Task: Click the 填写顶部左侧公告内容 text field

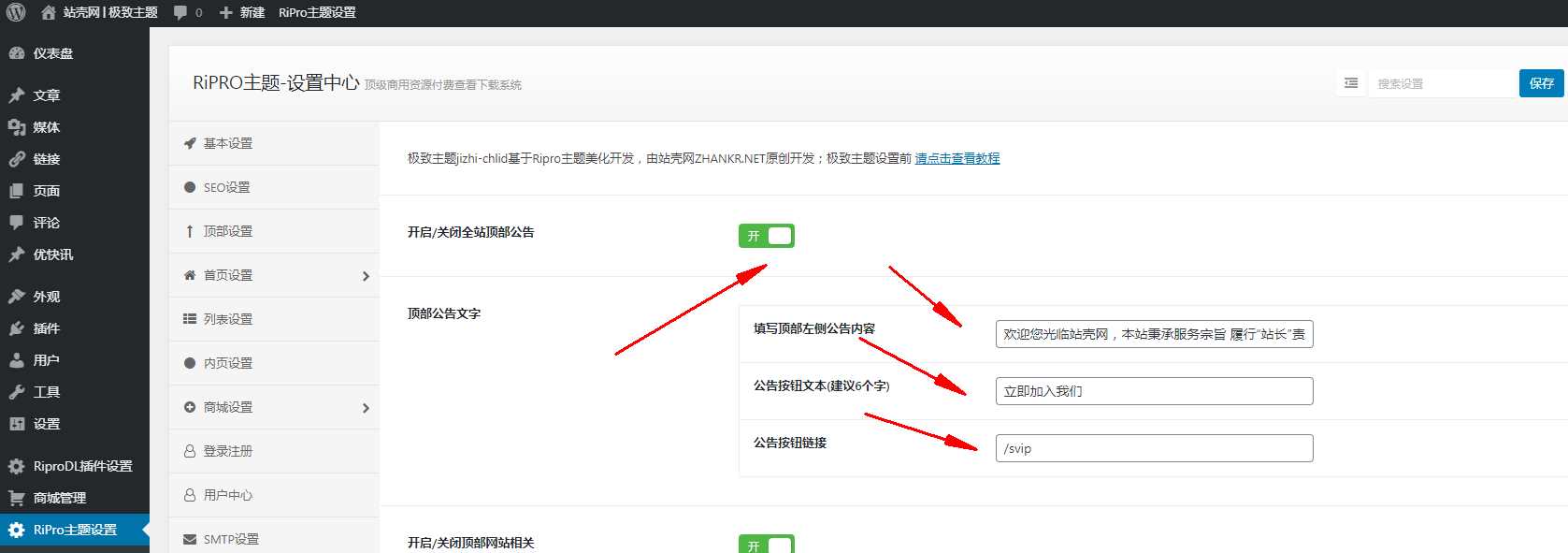Action: click(x=1155, y=334)
